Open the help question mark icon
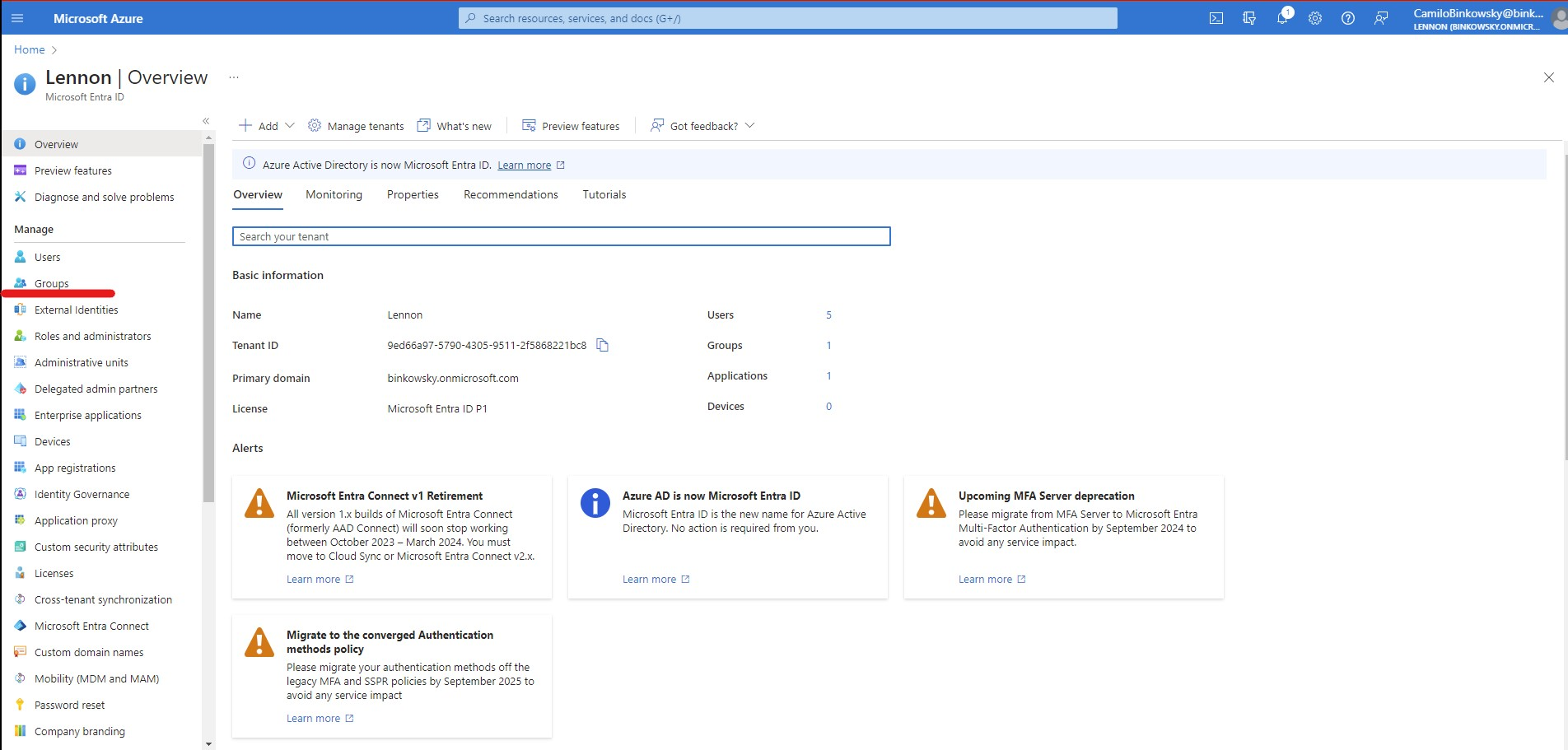Screen dimensions: 1568x750 [x=1348, y=18]
